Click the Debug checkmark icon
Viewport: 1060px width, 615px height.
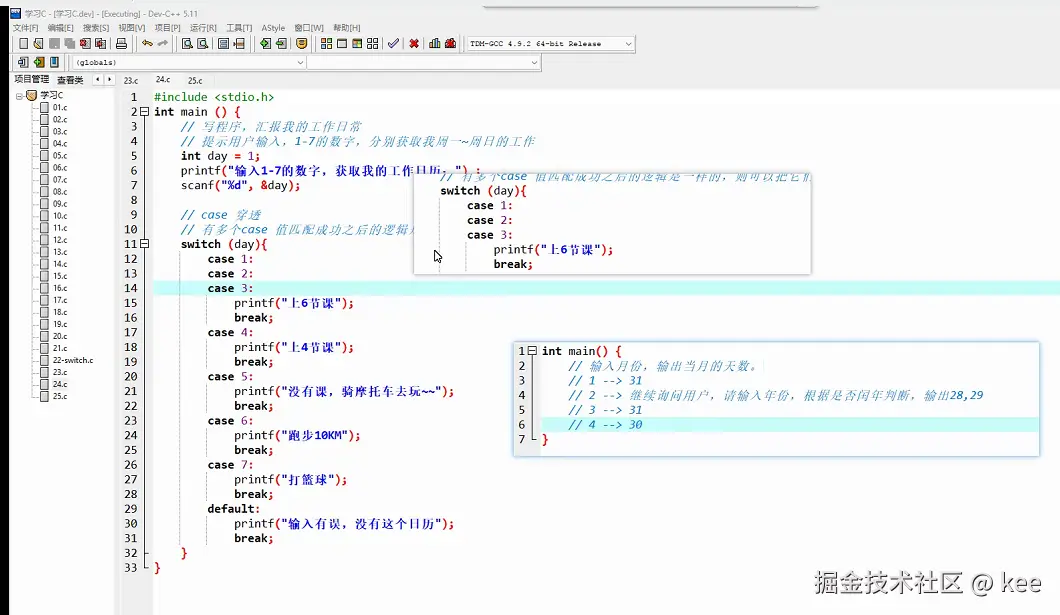[x=393, y=43]
